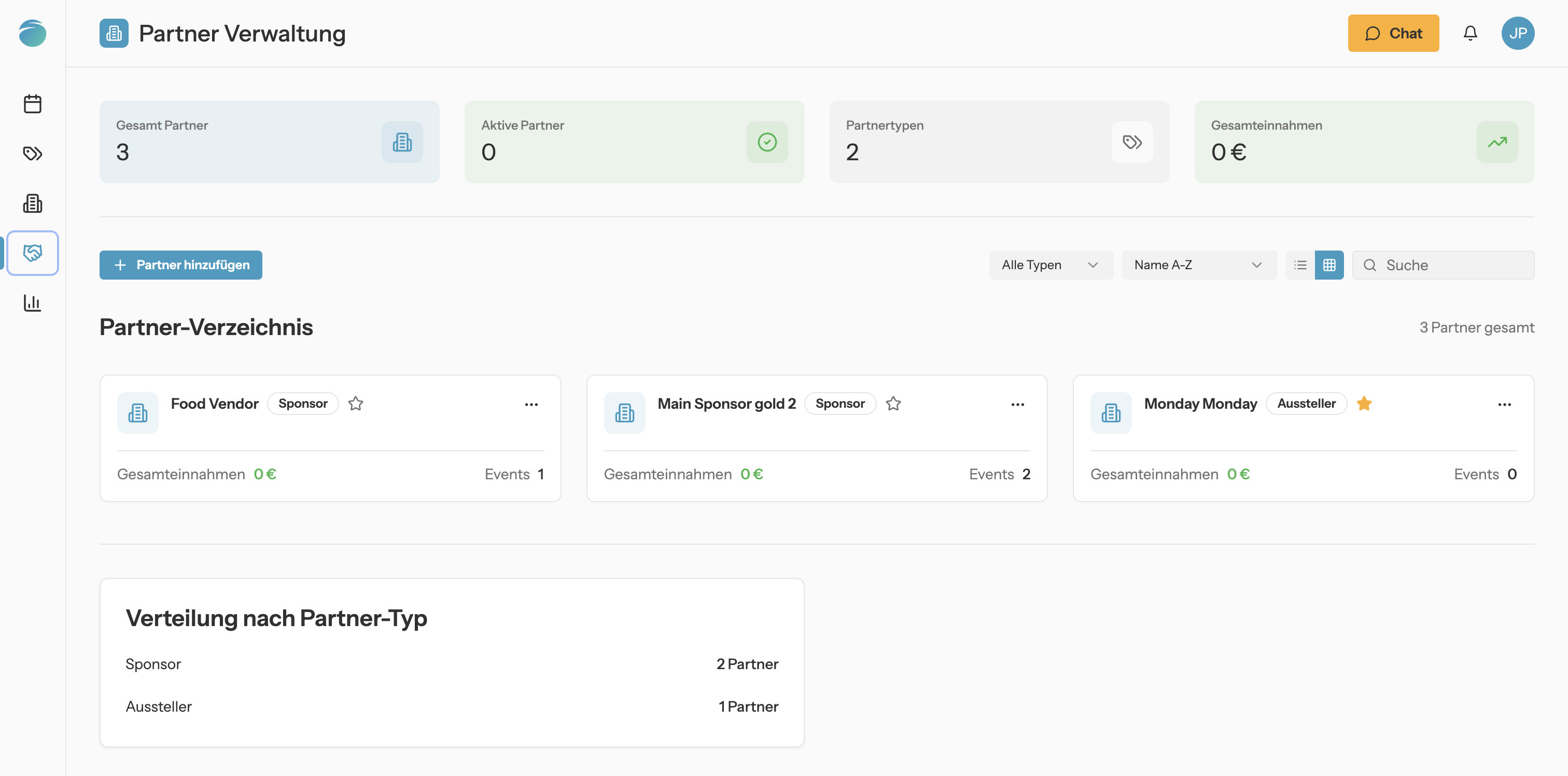
Task: Open the calendar section in the sidebar
Action: coord(32,104)
